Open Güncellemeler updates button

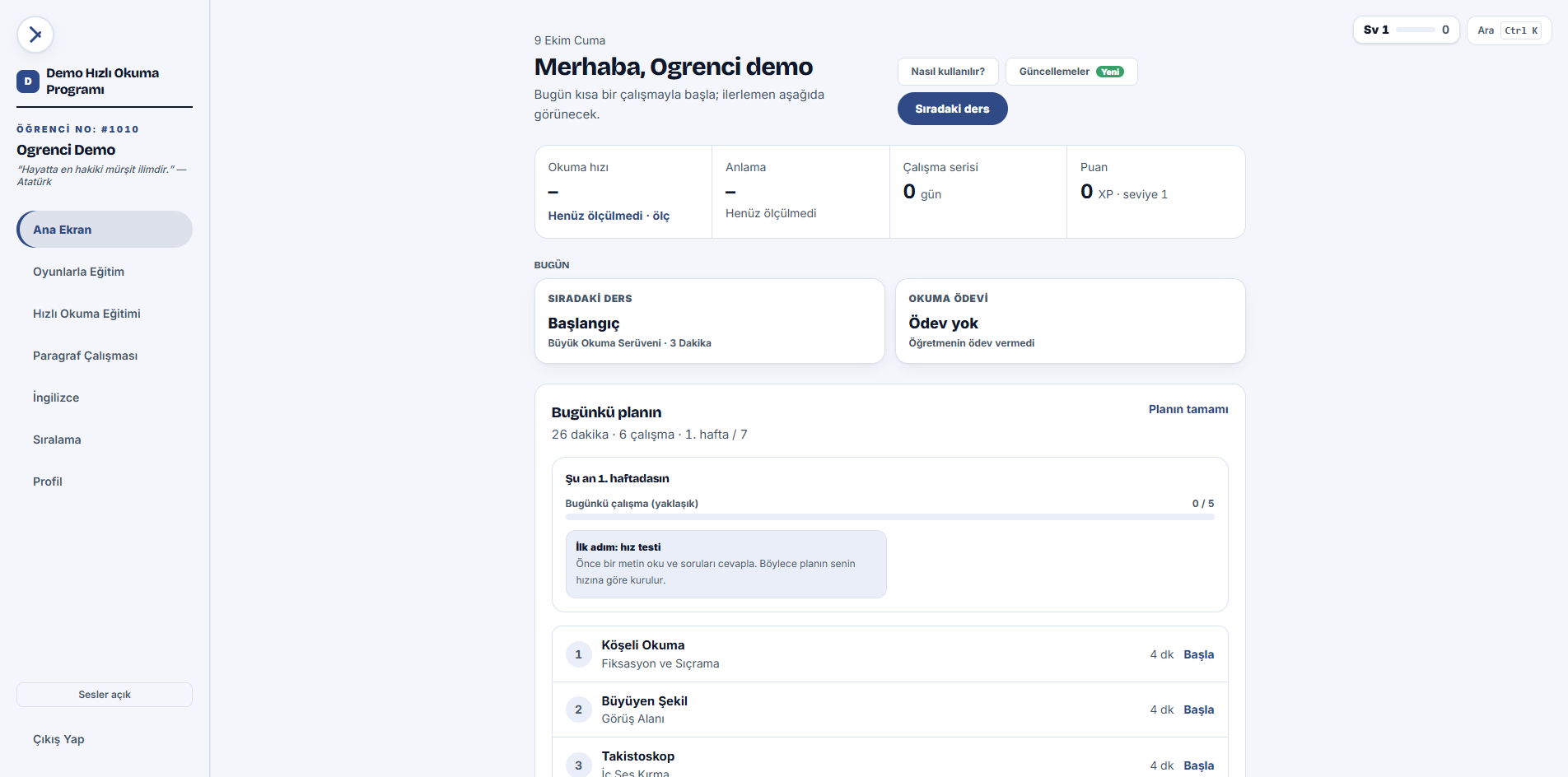pos(1071,72)
